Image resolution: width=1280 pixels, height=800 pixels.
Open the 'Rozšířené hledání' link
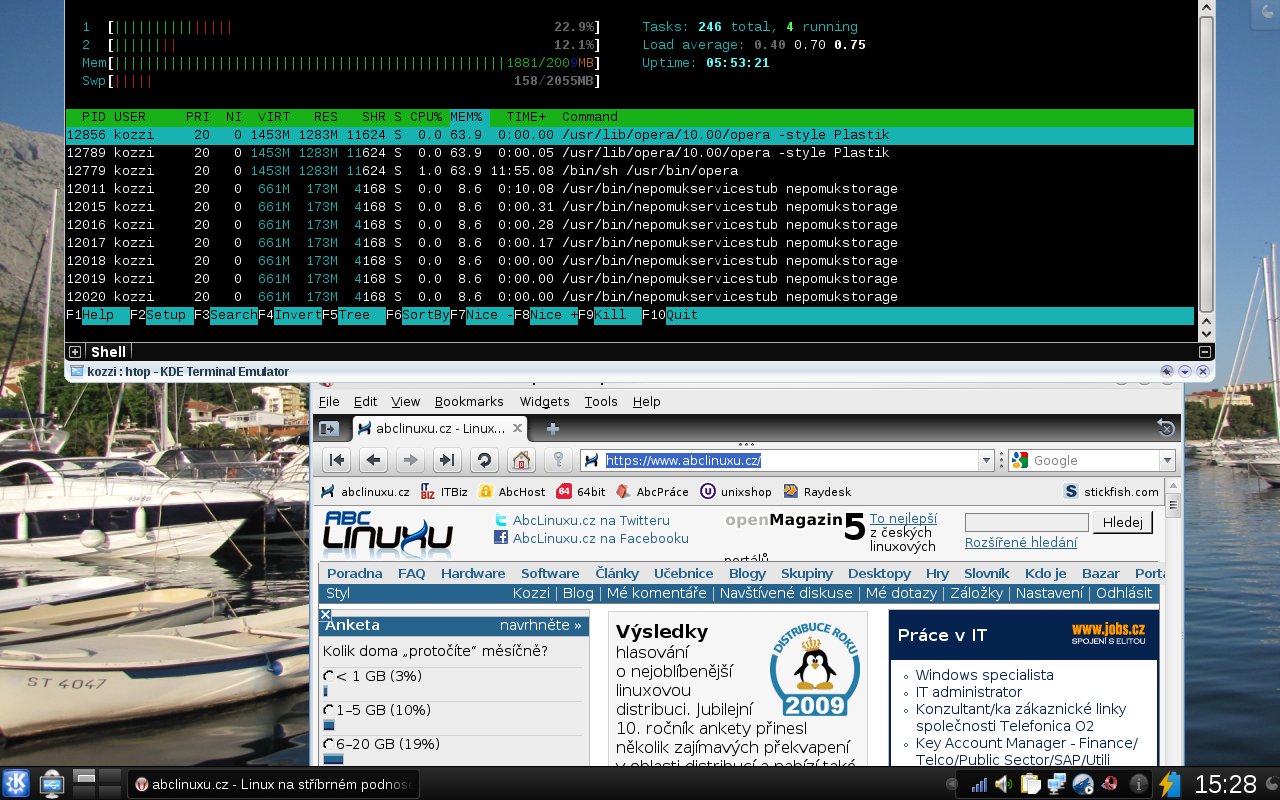(1021, 542)
